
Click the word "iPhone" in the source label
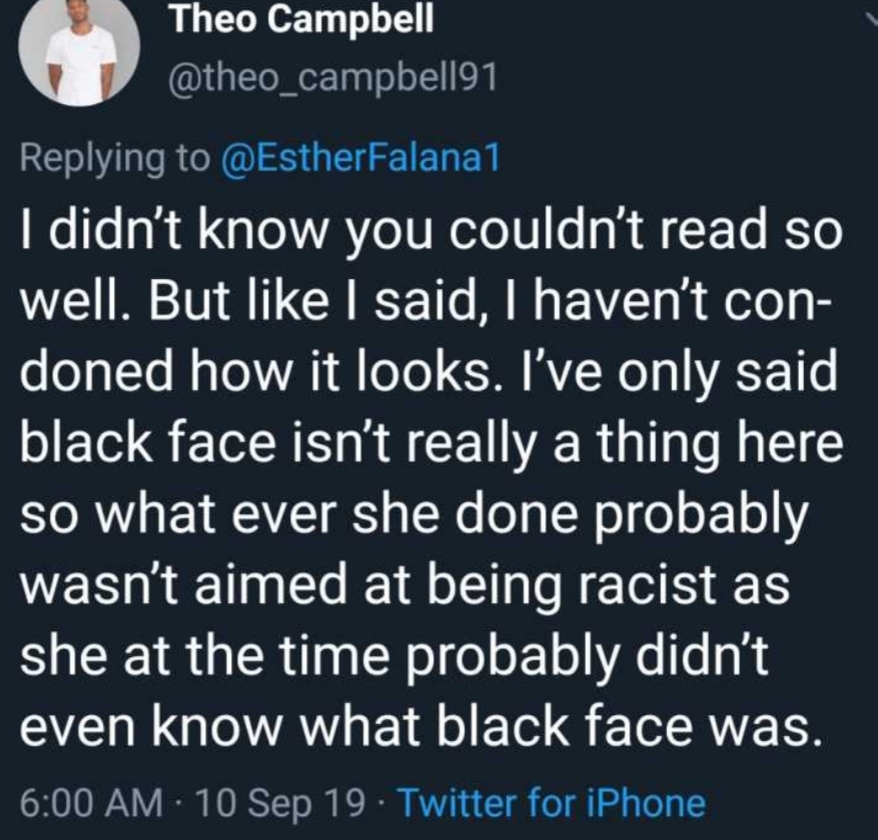646,803
